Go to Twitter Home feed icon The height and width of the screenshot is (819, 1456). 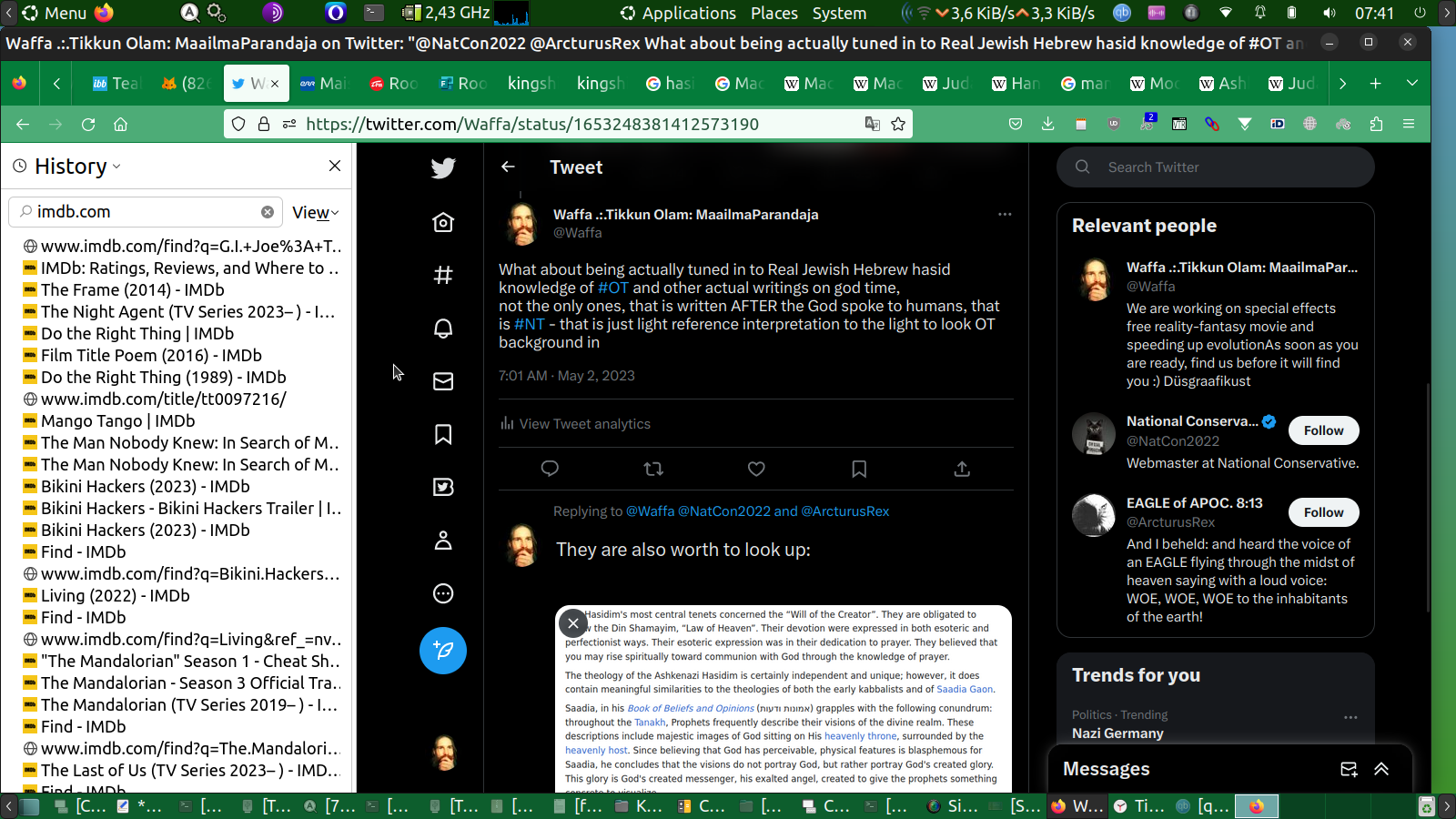(x=443, y=222)
